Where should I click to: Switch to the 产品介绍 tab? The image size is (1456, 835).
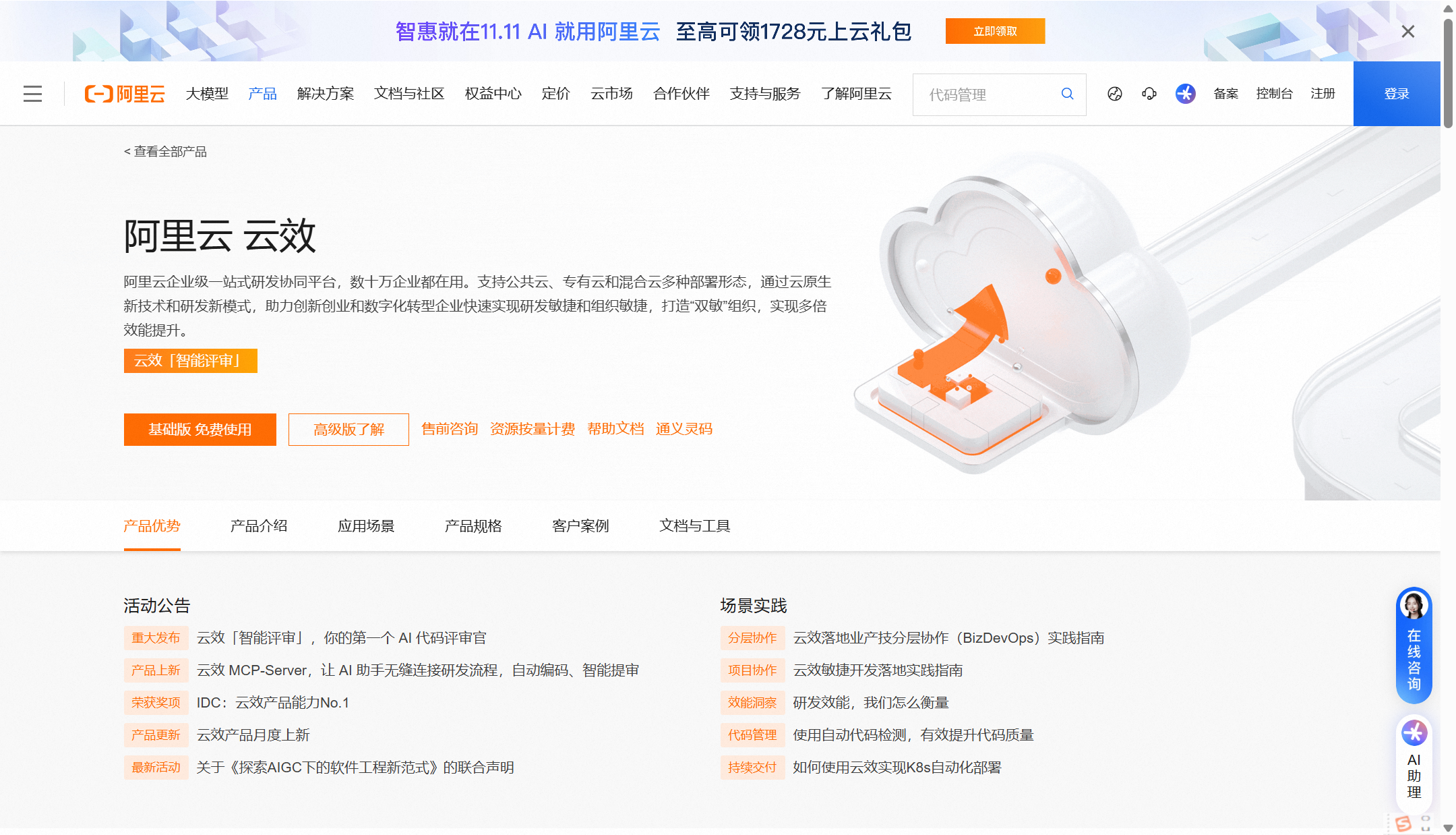click(x=259, y=526)
